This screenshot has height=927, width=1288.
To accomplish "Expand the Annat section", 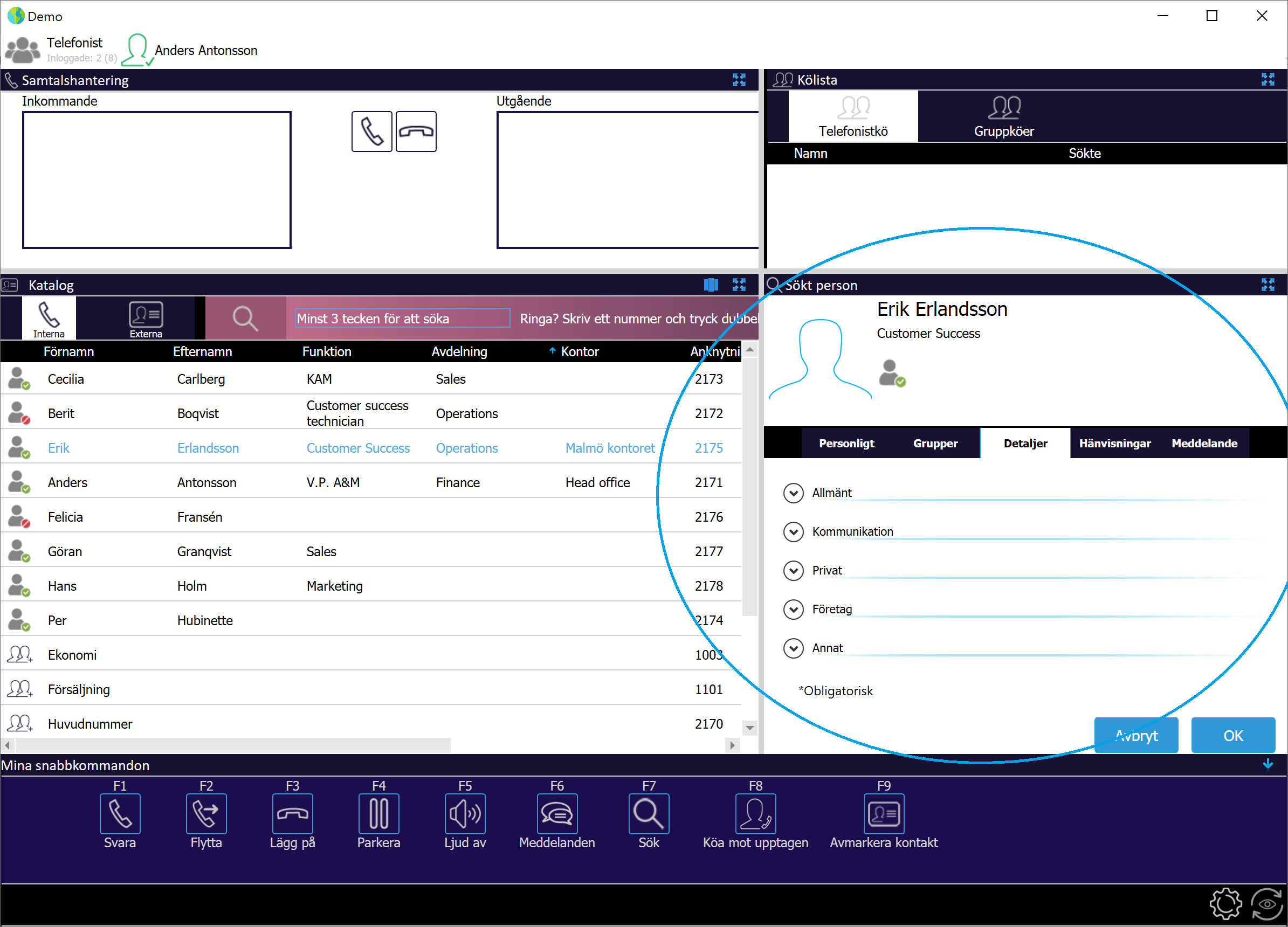I will click(x=794, y=648).
